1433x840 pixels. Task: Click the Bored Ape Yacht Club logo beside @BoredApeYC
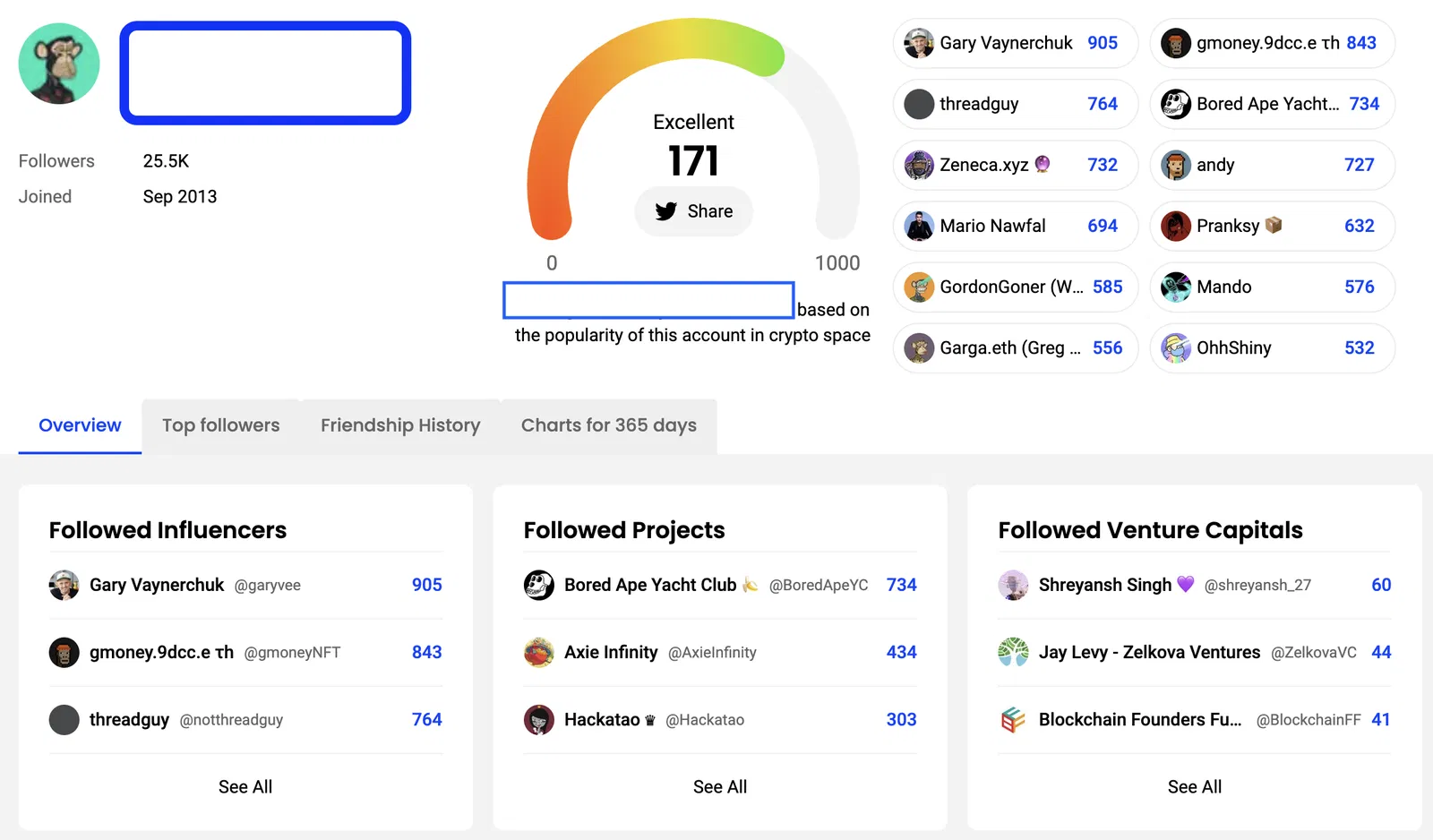point(539,585)
